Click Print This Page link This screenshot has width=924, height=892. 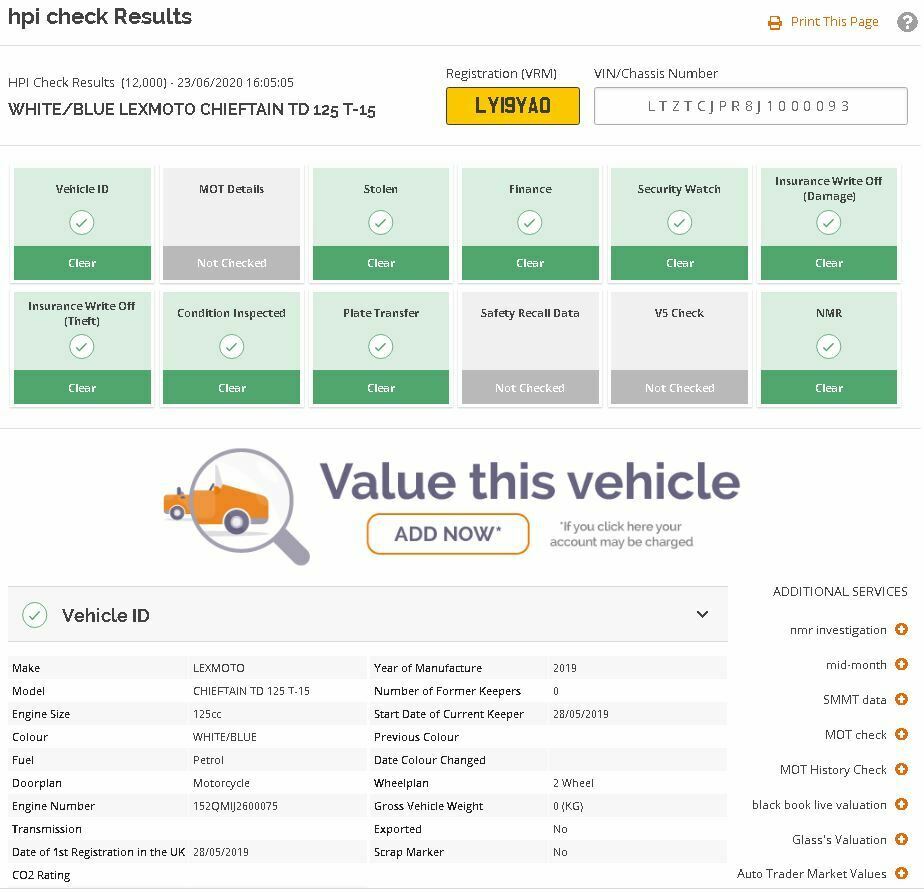point(834,22)
